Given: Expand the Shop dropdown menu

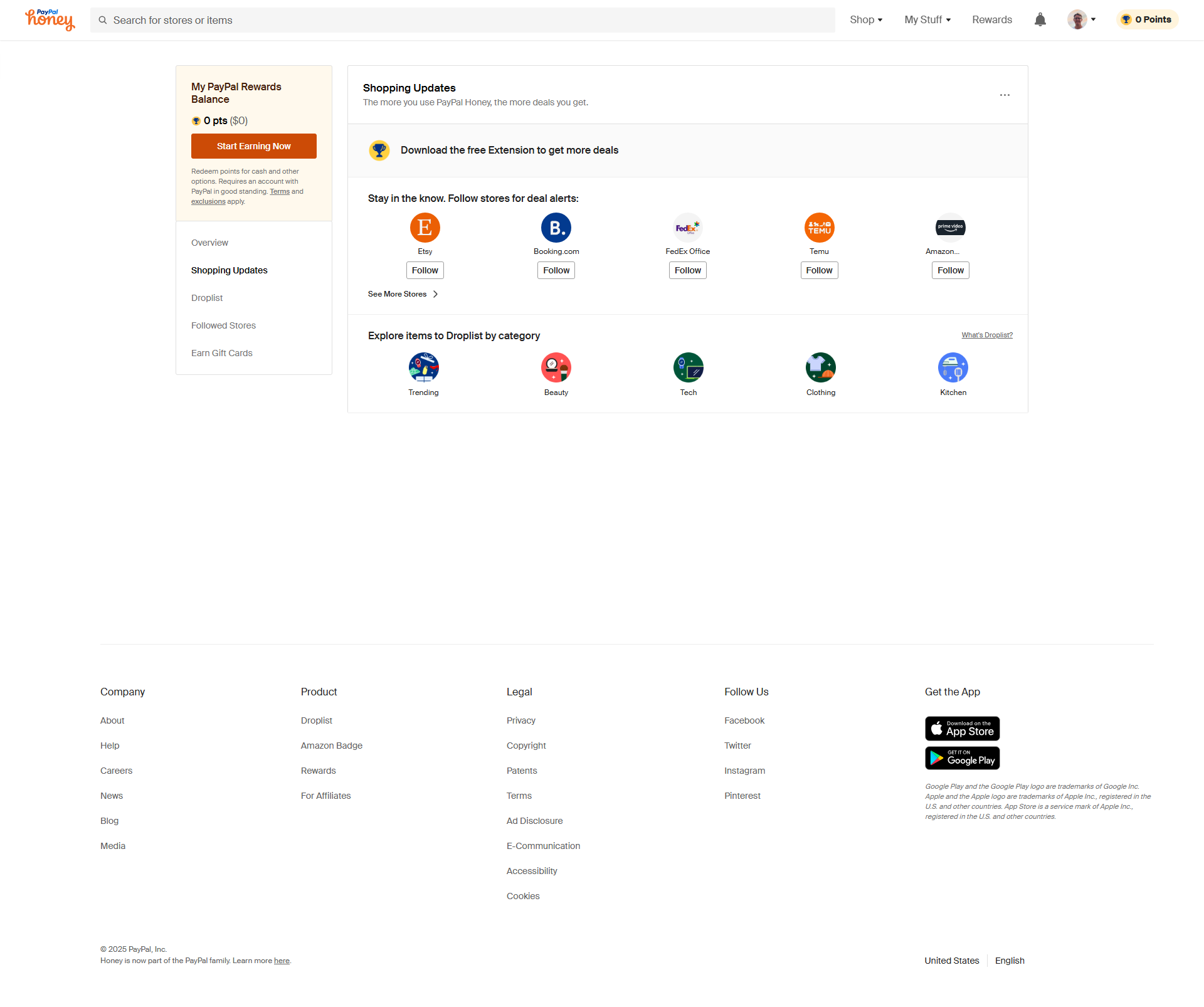Looking at the screenshot, I should point(866,19).
